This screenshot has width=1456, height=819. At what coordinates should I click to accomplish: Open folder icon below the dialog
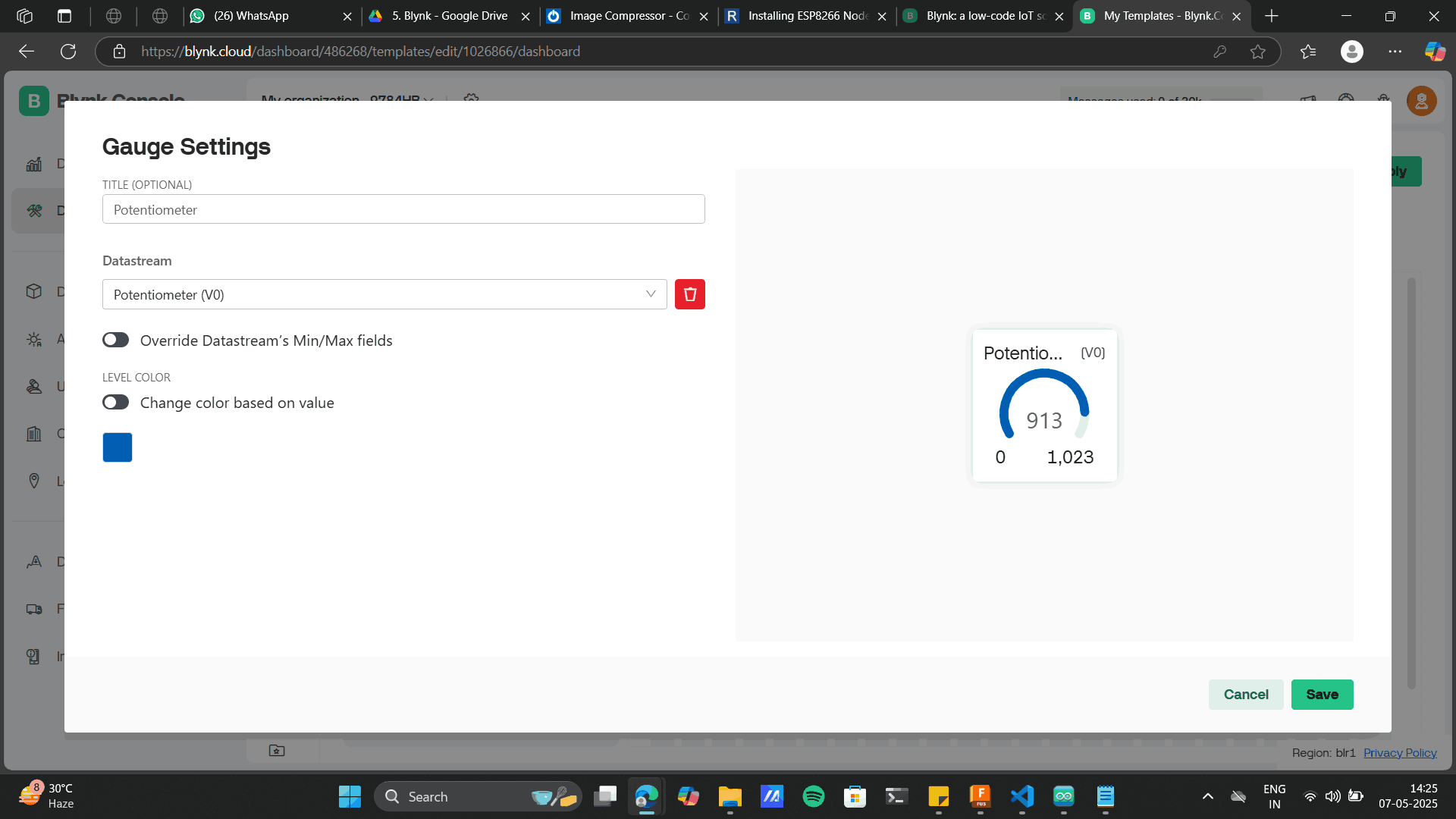(277, 750)
